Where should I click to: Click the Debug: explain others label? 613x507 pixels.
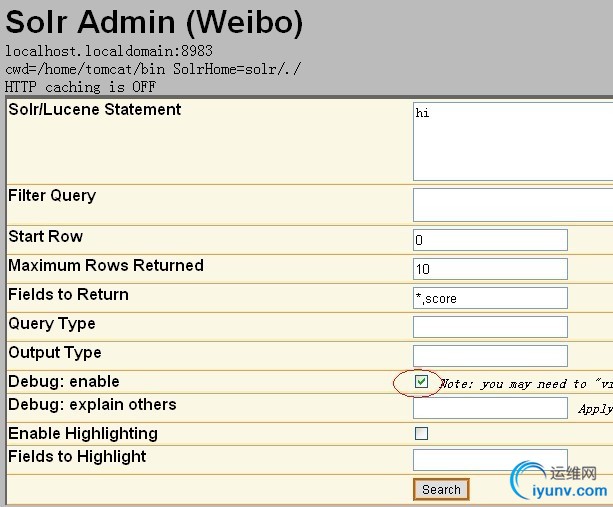click(x=92, y=405)
